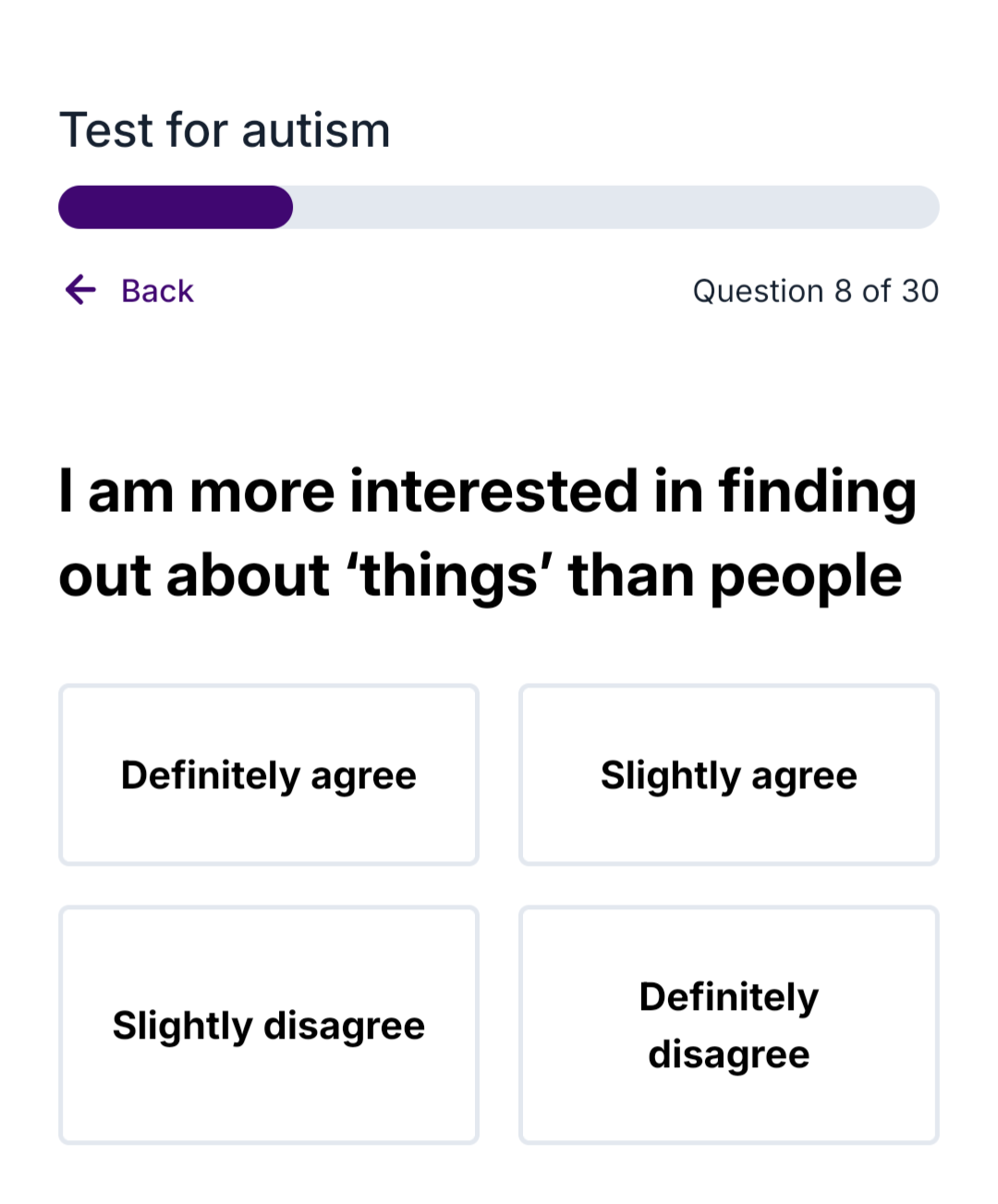
Task: Click the word "autism" in page title
Action: [316, 130]
